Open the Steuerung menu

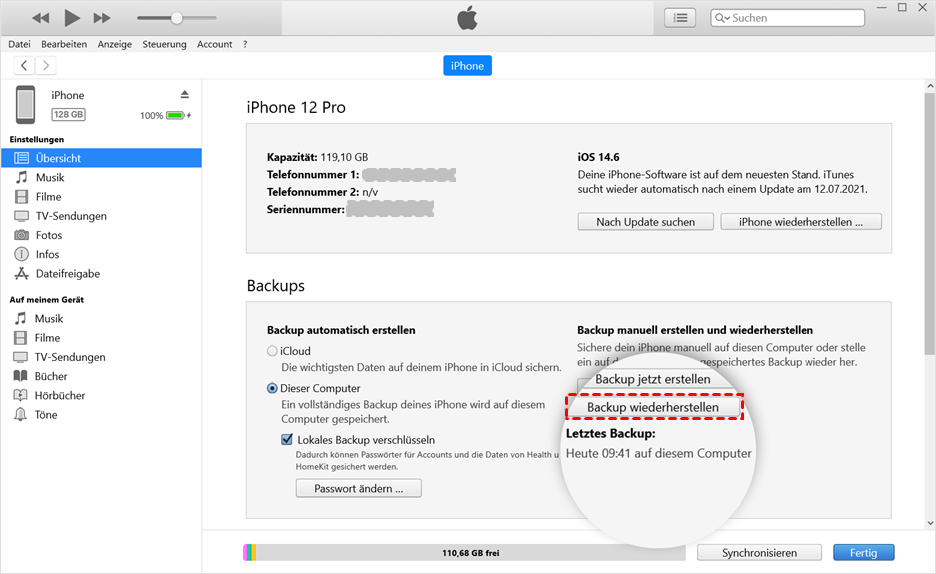[164, 44]
